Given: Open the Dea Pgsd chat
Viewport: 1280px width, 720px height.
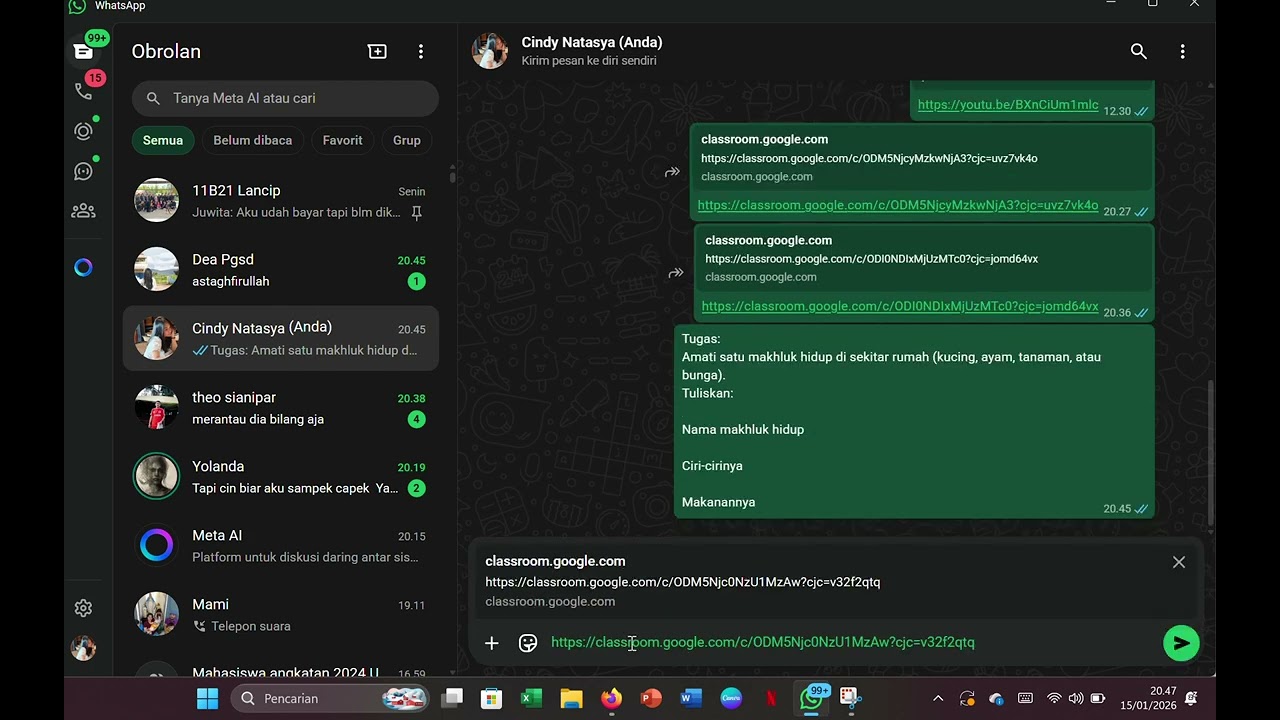Looking at the screenshot, I should pyautogui.click(x=281, y=270).
